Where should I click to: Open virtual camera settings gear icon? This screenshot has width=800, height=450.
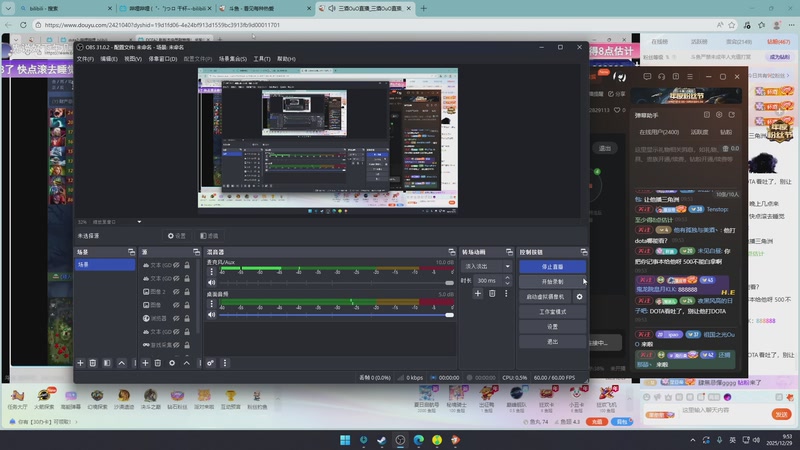[x=580, y=296]
